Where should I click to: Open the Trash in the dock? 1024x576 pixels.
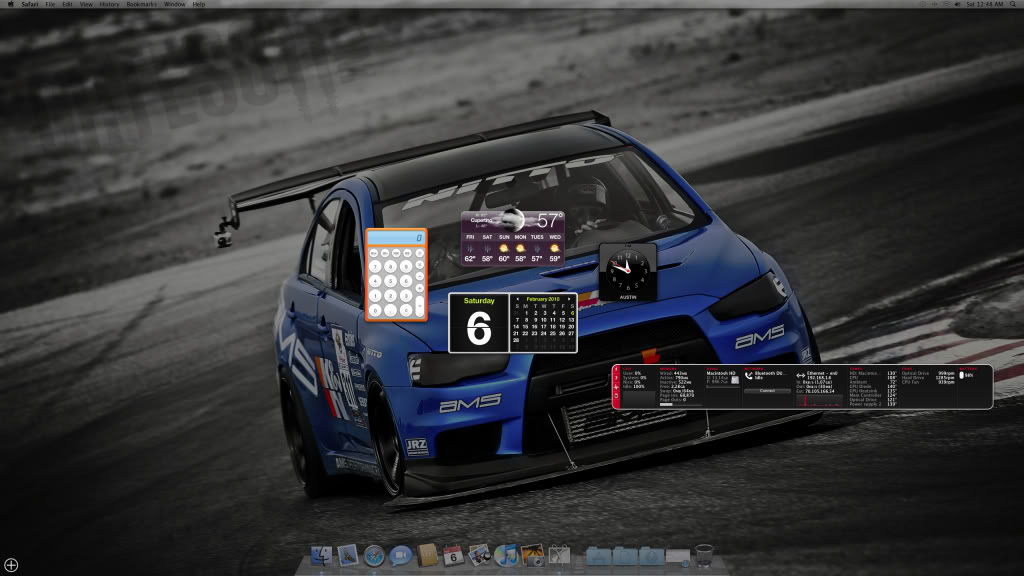click(704, 554)
